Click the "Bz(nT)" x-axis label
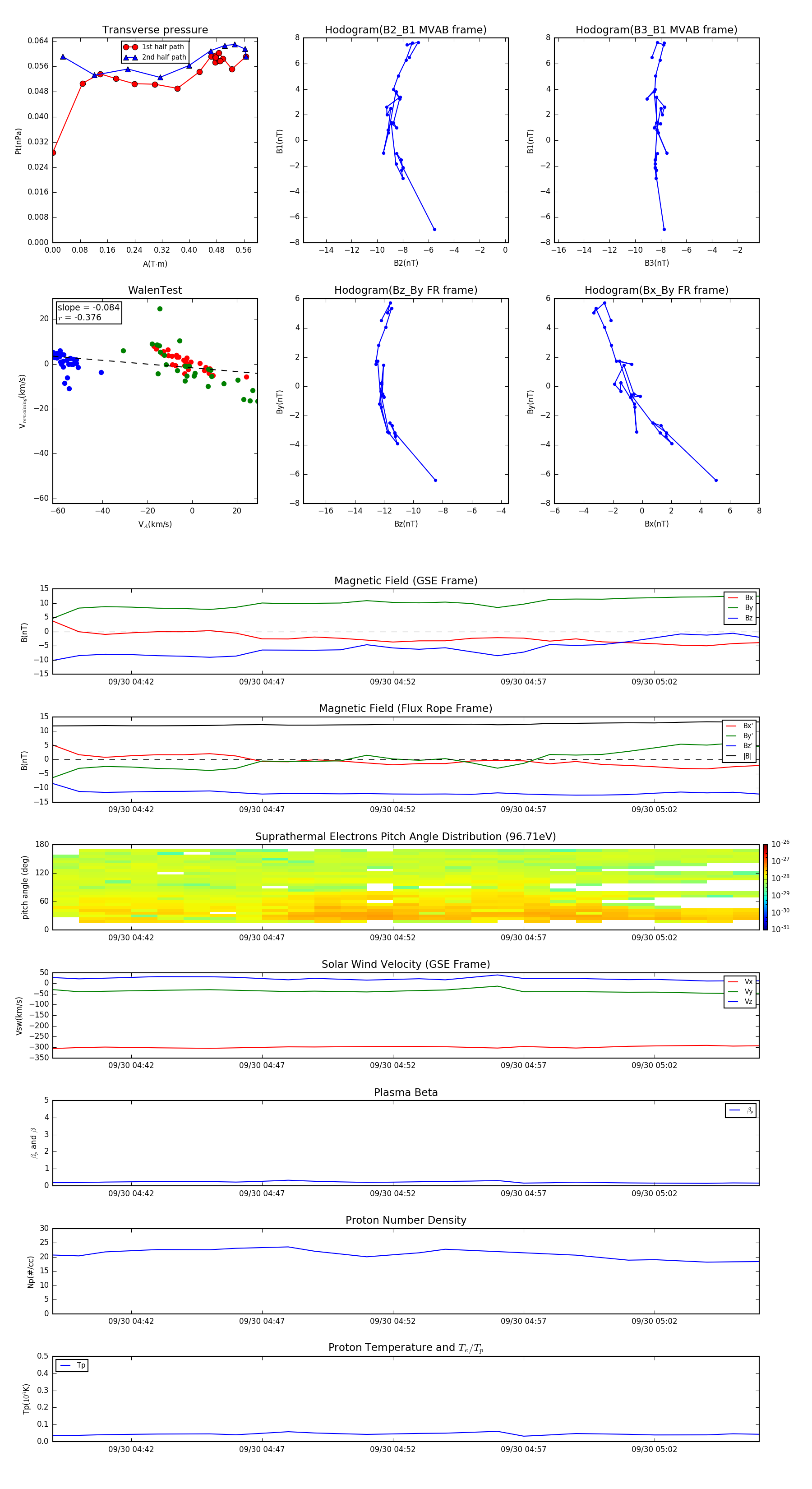812x1489 pixels. pyautogui.click(x=406, y=524)
